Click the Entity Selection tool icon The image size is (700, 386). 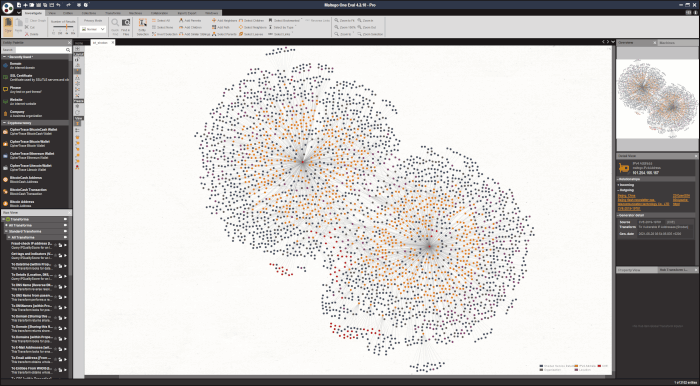[143, 23]
